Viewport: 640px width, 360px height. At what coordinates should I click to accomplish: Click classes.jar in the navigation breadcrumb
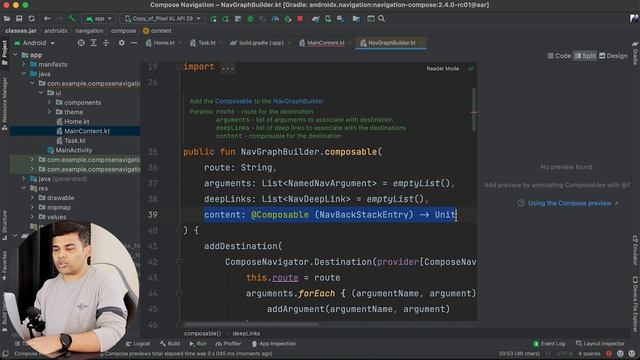pyautogui.click(x=21, y=31)
